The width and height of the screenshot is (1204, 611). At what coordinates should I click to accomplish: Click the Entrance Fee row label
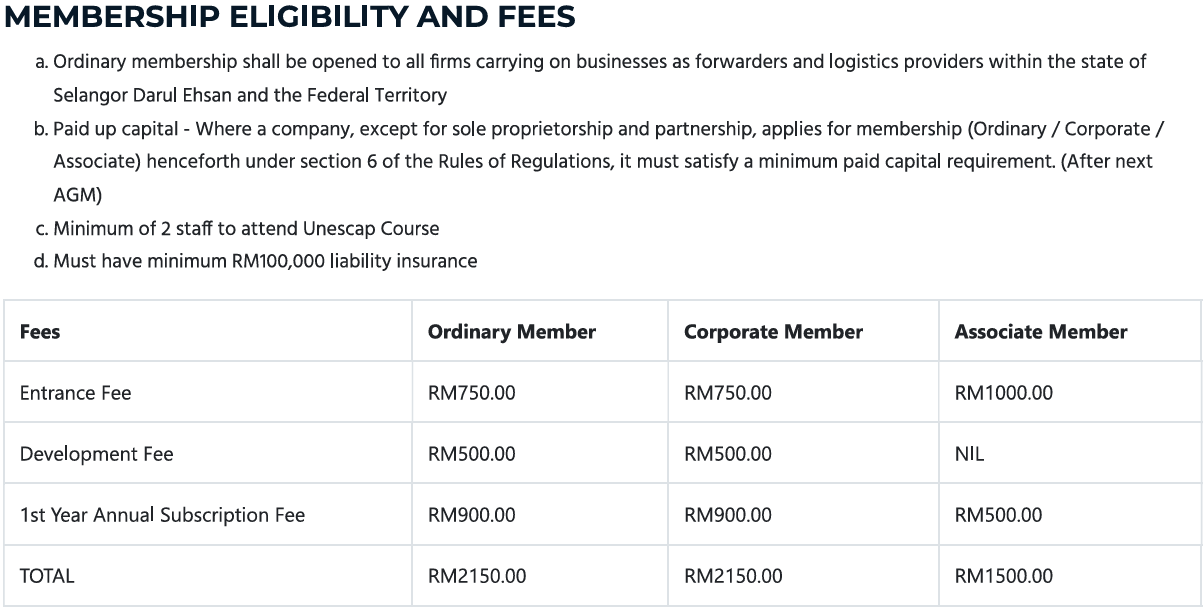pyautogui.click(x=75, y=393)
